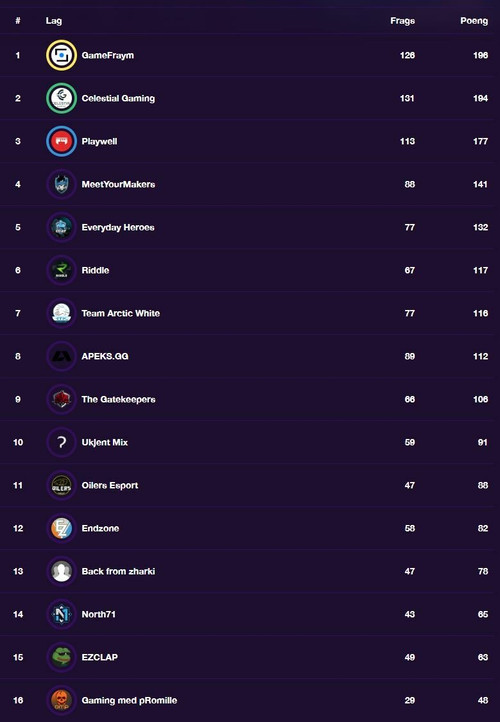This screenshot has width=500, height=722.
Task: Click the North71 team logo
Action: 61,614
